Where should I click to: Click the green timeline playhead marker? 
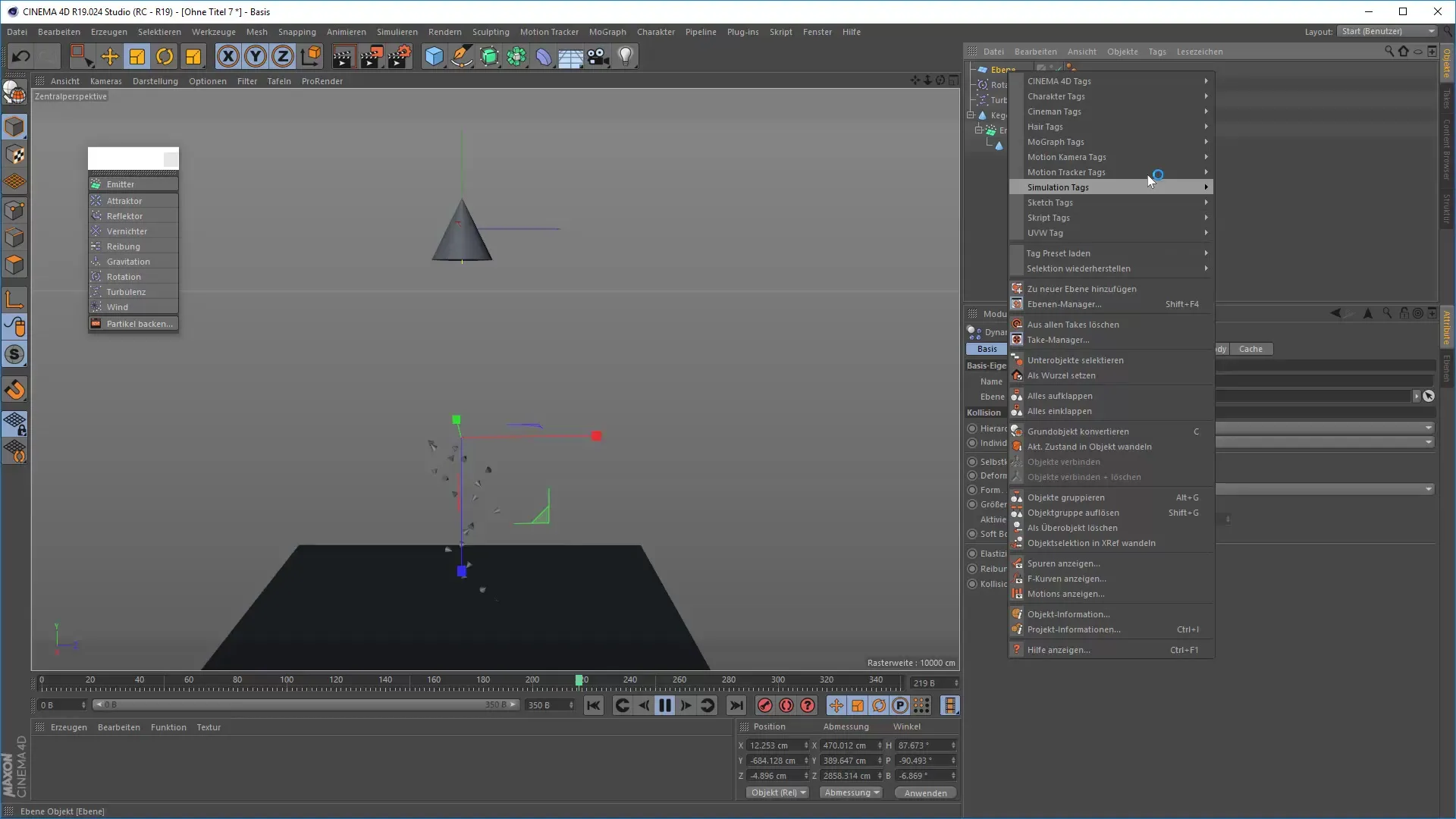[579, 680]
